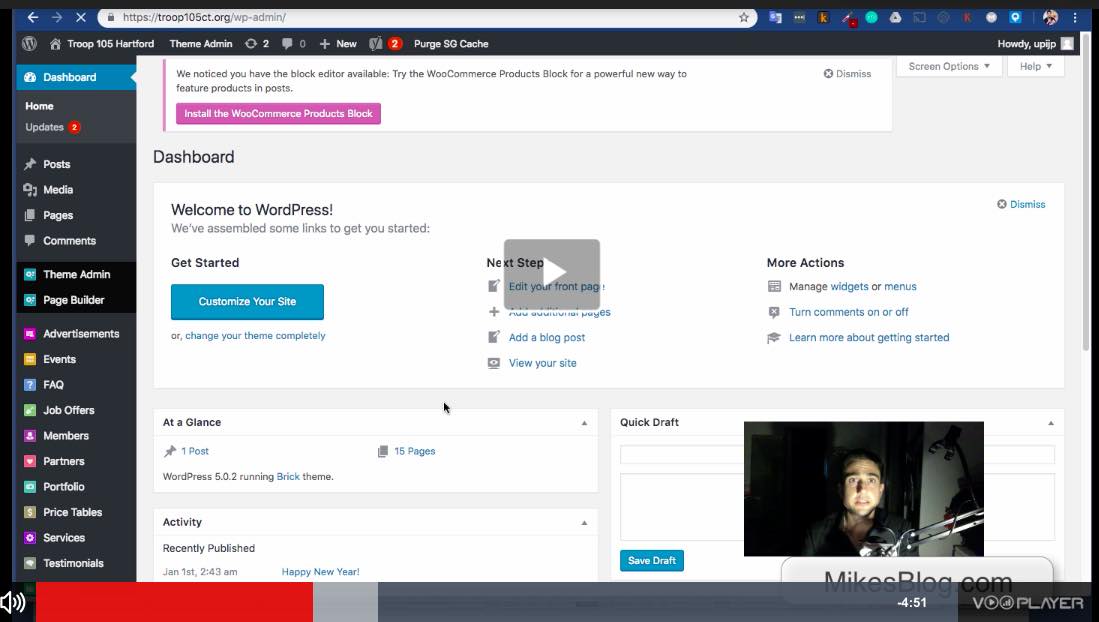Viewport: 1099px width, 622px height.
Task: Click the Portfolio sidebar icon
Action: pyautogui.click(x=29, y=487)
